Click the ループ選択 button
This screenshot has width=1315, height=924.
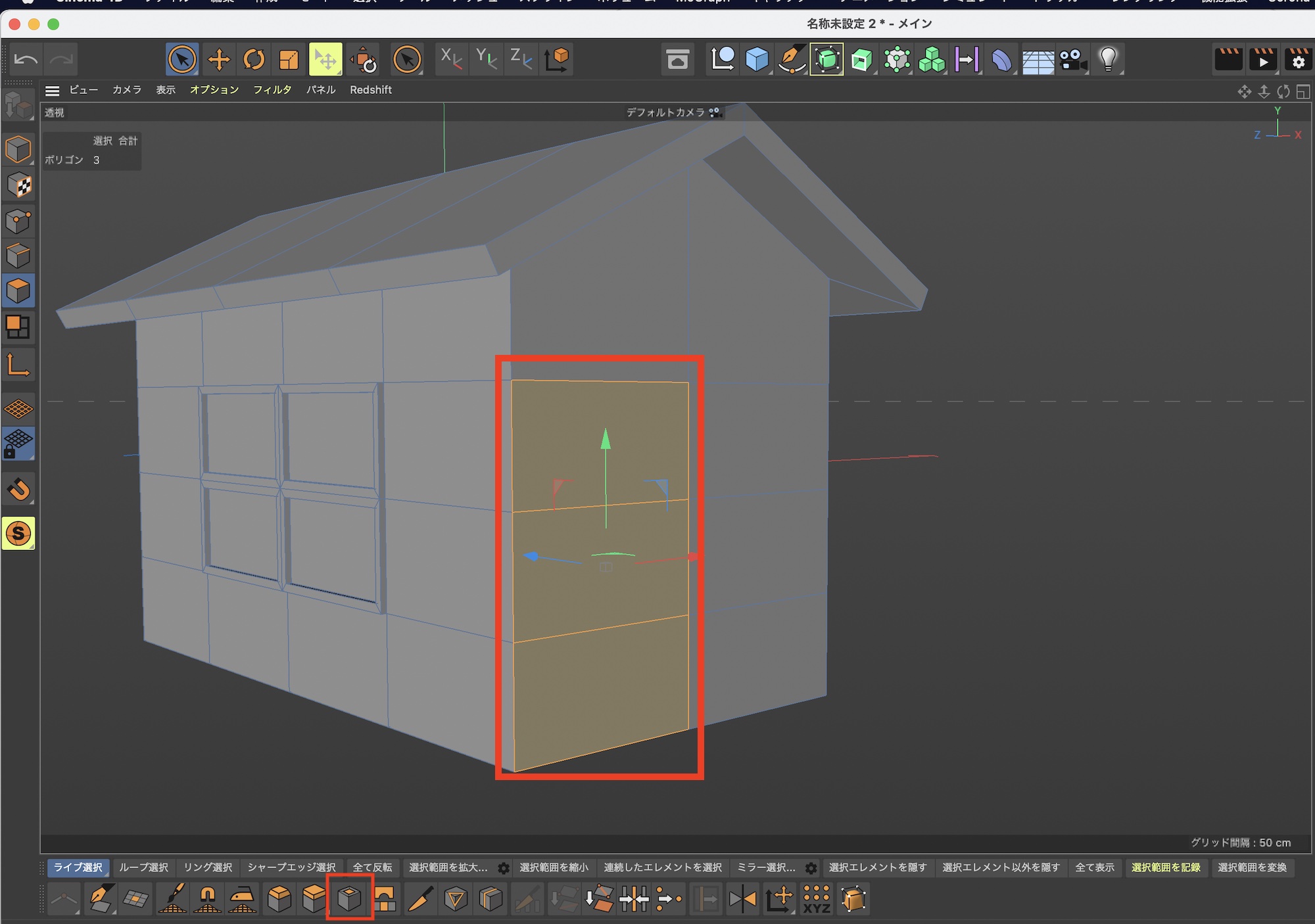pos(143,867)
